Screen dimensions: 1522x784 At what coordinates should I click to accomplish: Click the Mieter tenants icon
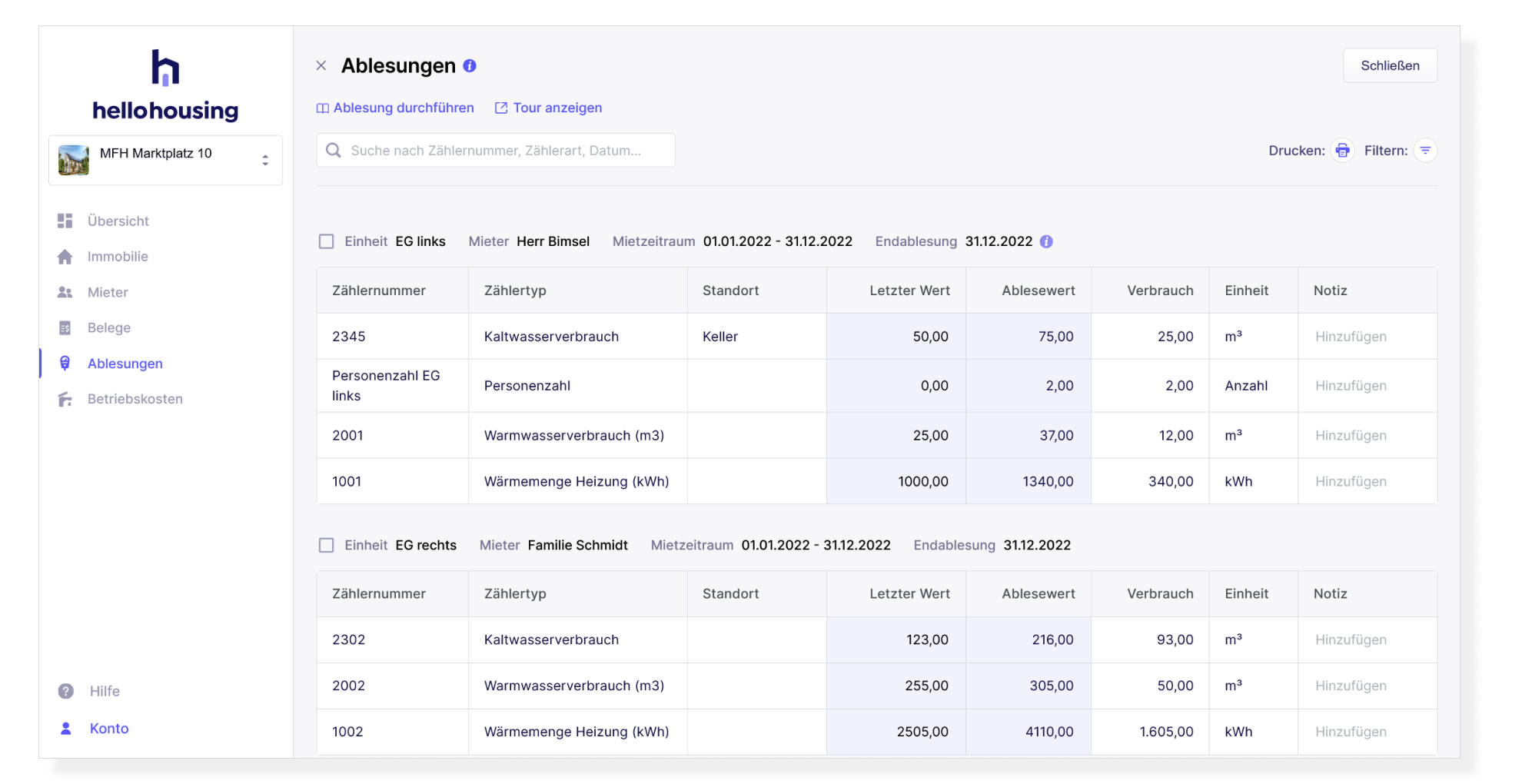click(x=66, y=292)
